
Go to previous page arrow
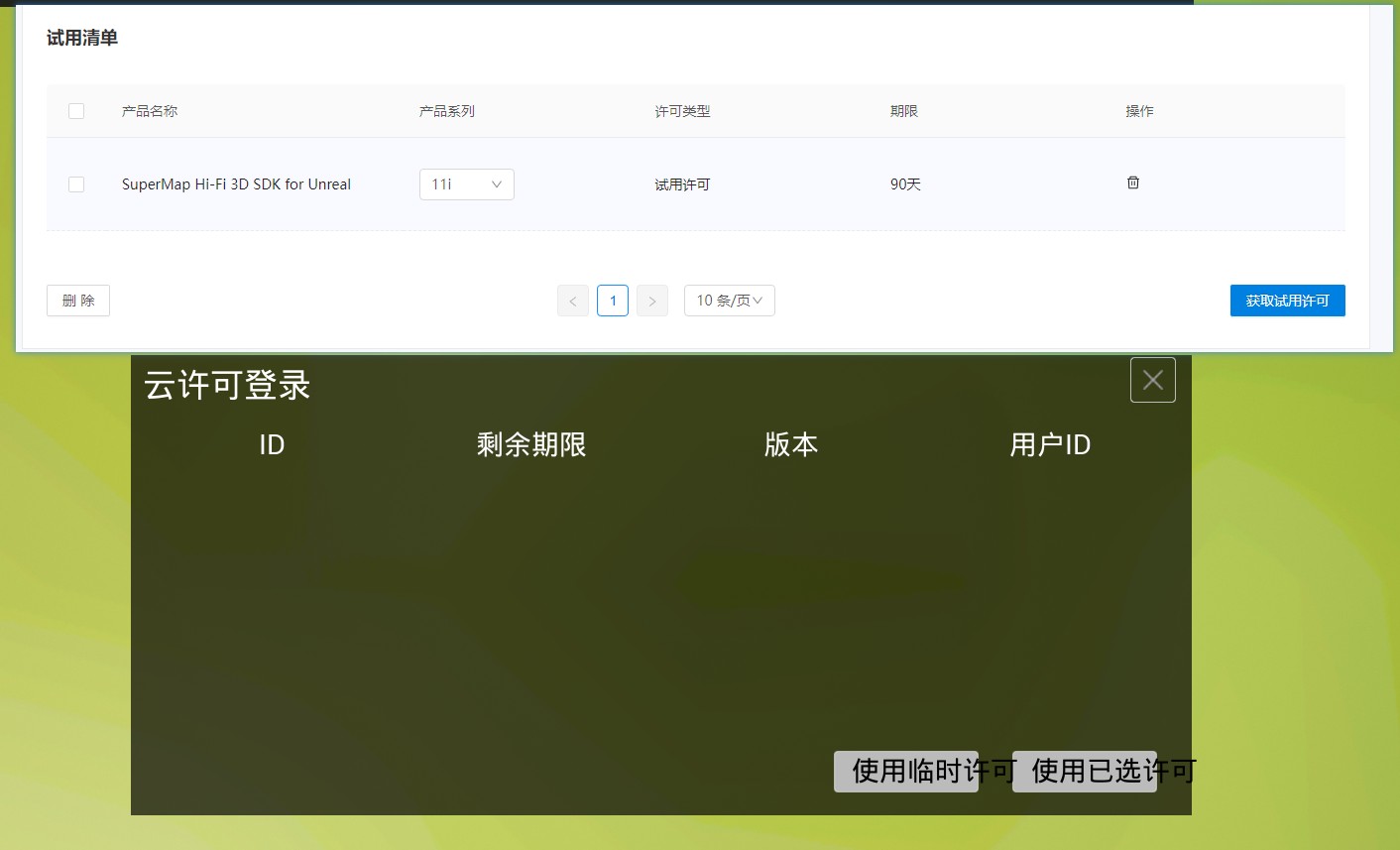573,301
